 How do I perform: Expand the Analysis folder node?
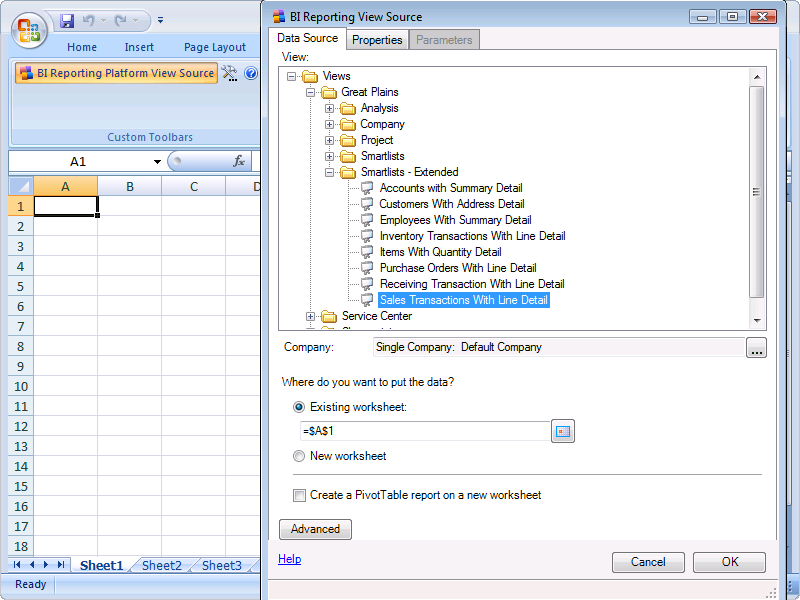pyautogui.click(x=330, y=108)
